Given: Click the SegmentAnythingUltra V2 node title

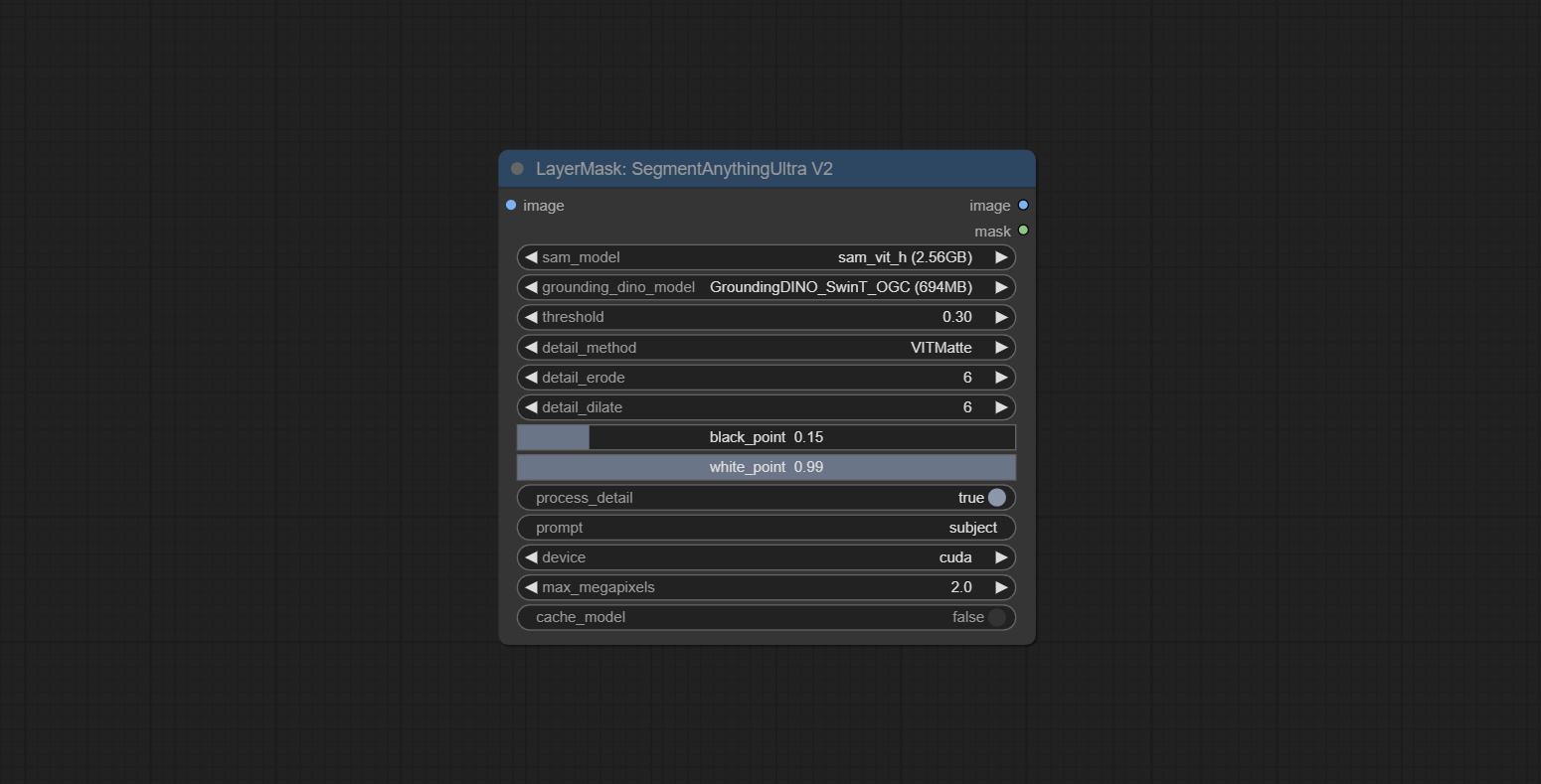Looking at the screenshot, I should coord(684,169).
